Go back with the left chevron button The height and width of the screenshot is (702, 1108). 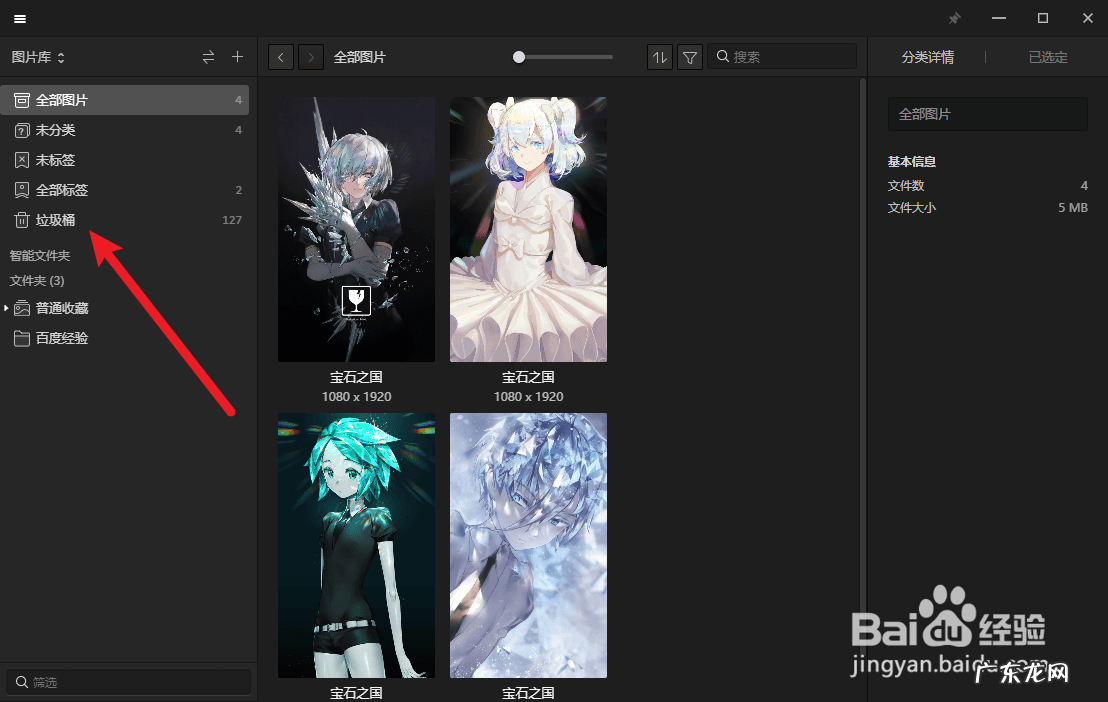pyautogui.click(x=281, y=57)
